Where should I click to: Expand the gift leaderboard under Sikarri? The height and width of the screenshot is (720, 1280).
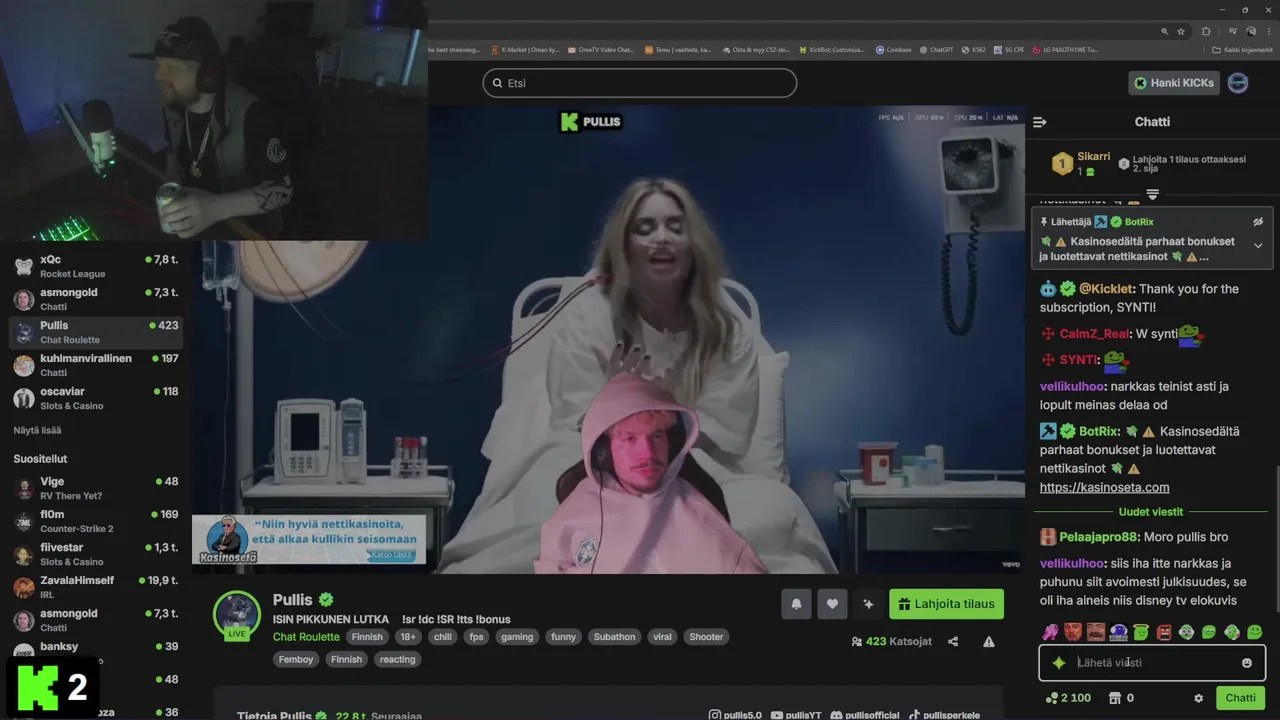[1152, 194]
